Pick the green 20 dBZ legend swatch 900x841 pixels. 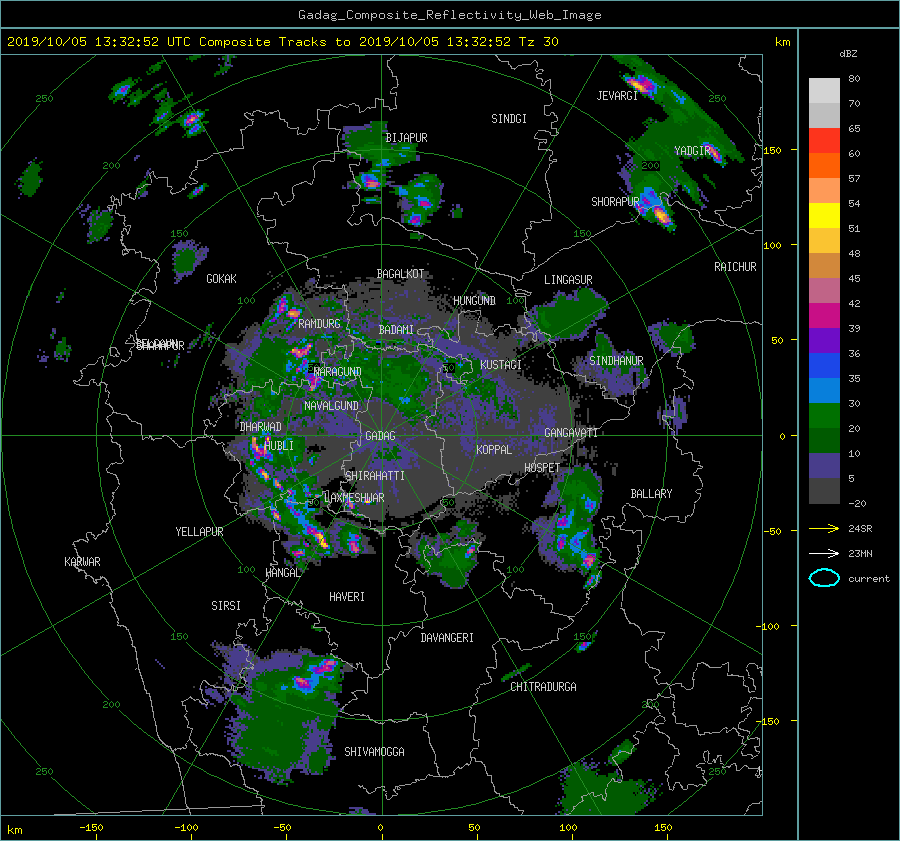(x=824, y=416)
